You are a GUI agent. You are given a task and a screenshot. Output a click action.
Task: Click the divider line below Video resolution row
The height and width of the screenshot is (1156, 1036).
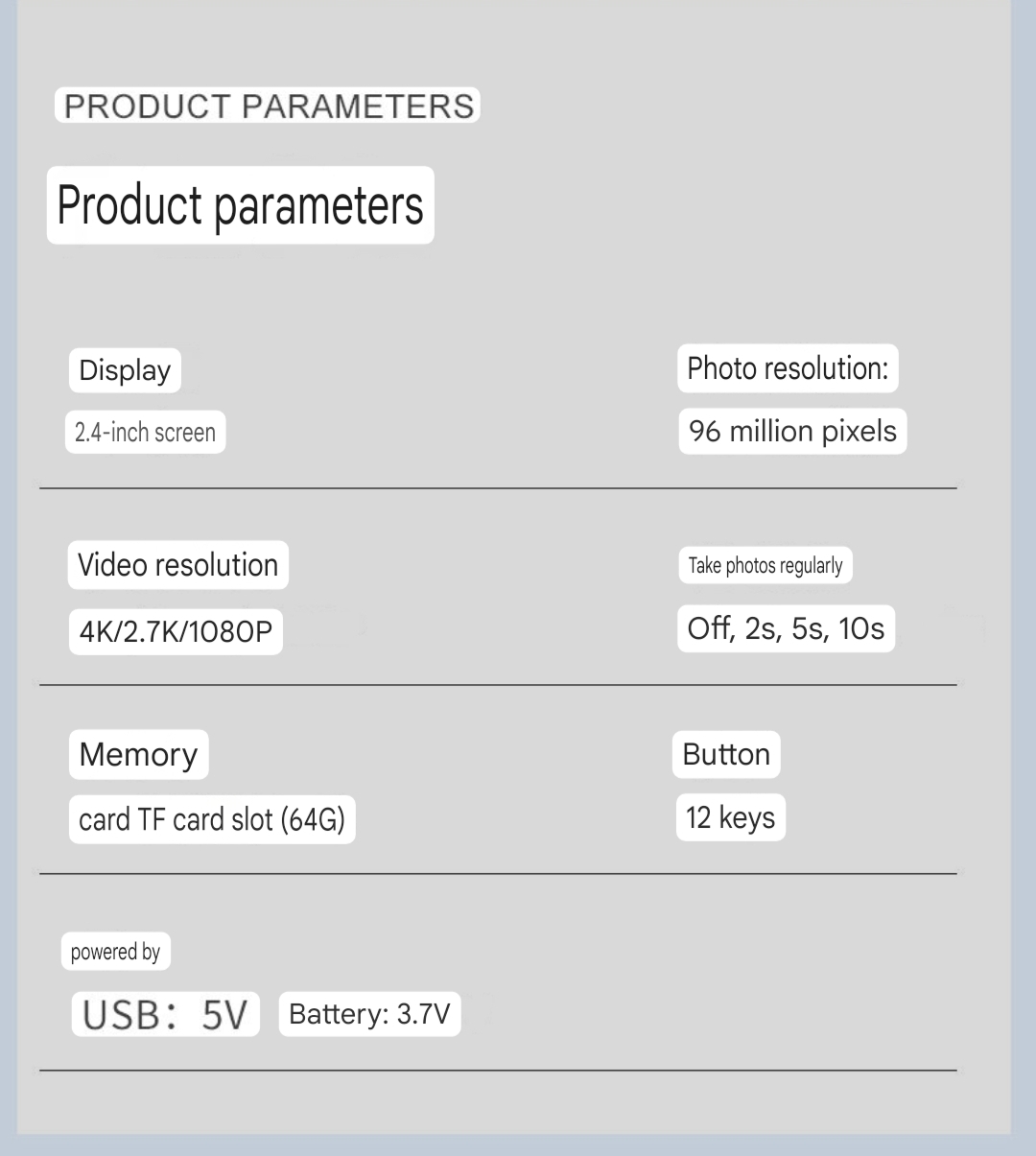tap(498, 685)
